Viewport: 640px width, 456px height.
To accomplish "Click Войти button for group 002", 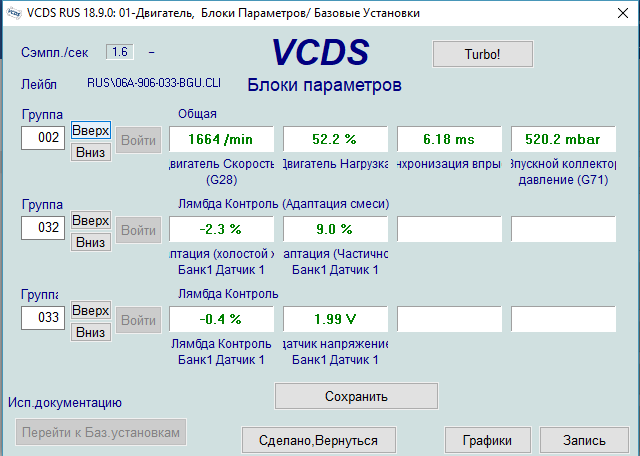I will [139, 140].
